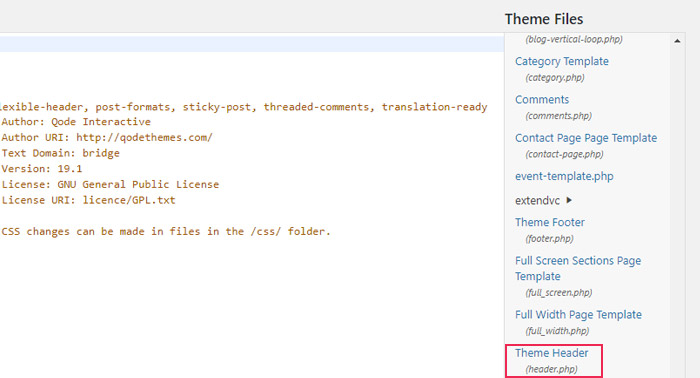Expand the extendvc folder

coord(543,200)
